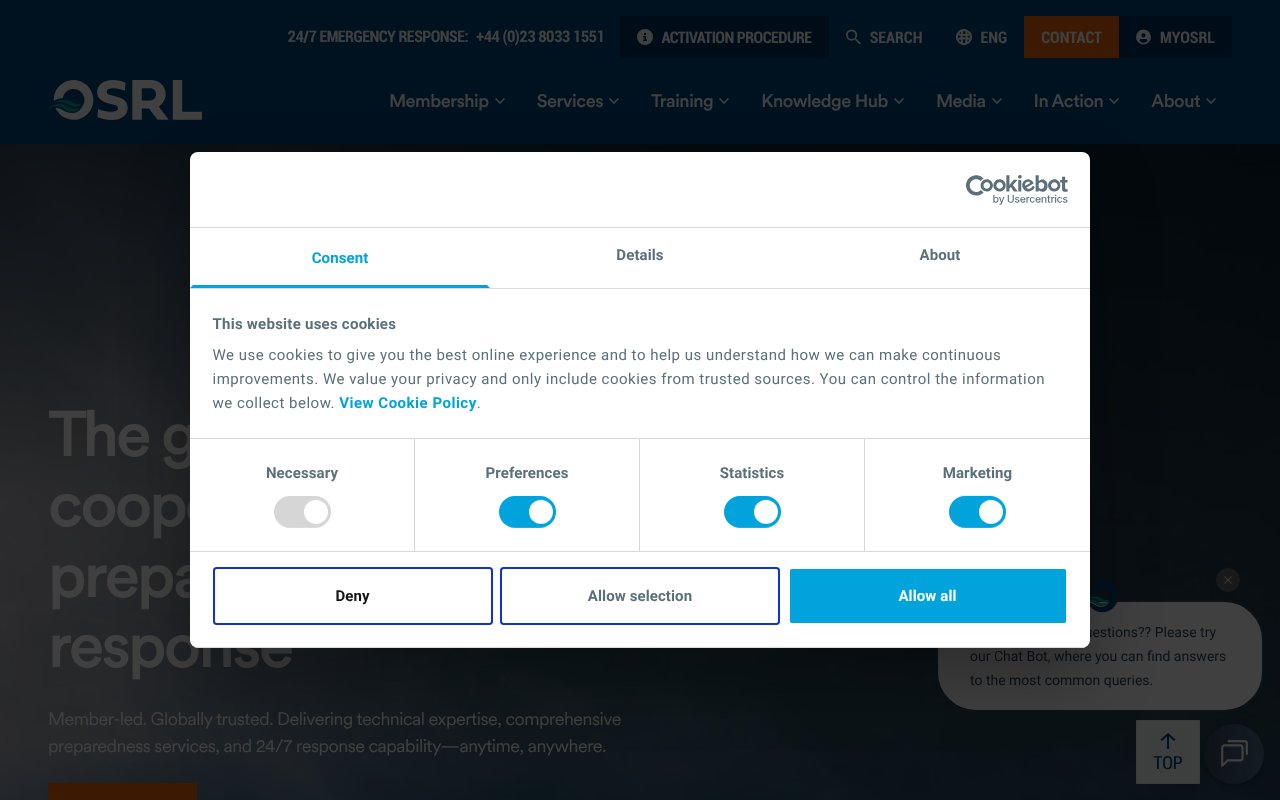Open the chat bot bubble icon

click(1234, 754)
